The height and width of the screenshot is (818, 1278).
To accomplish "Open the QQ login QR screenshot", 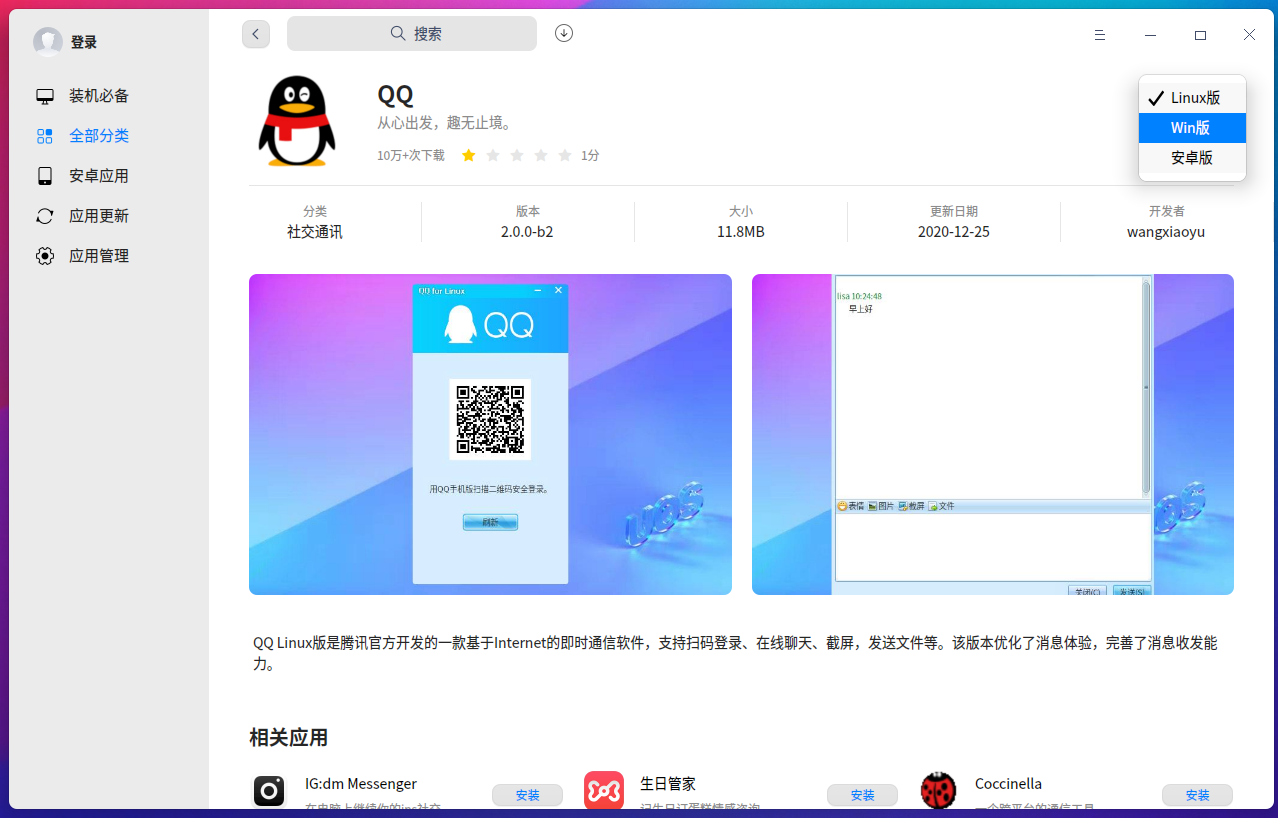I will click(x=490, y=434).
